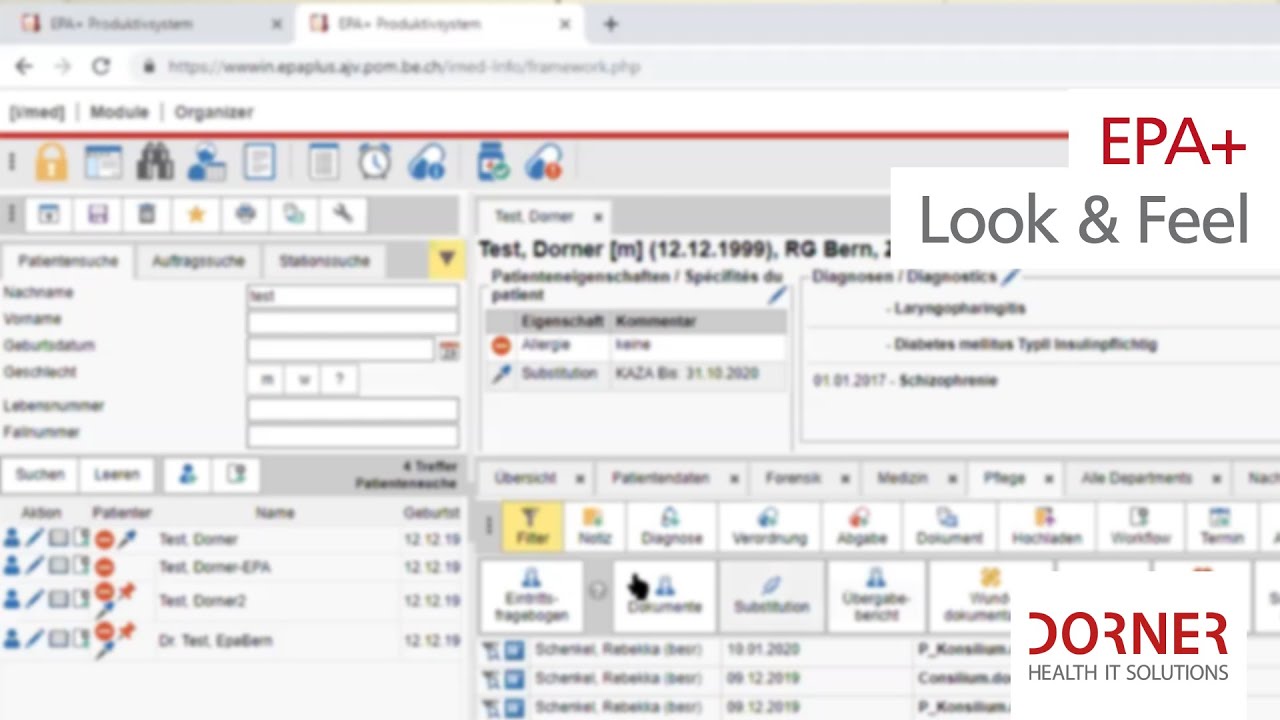Screen dimensions: 1280x720
Task: Click the copy documents icon
Action: pos(294,214)
